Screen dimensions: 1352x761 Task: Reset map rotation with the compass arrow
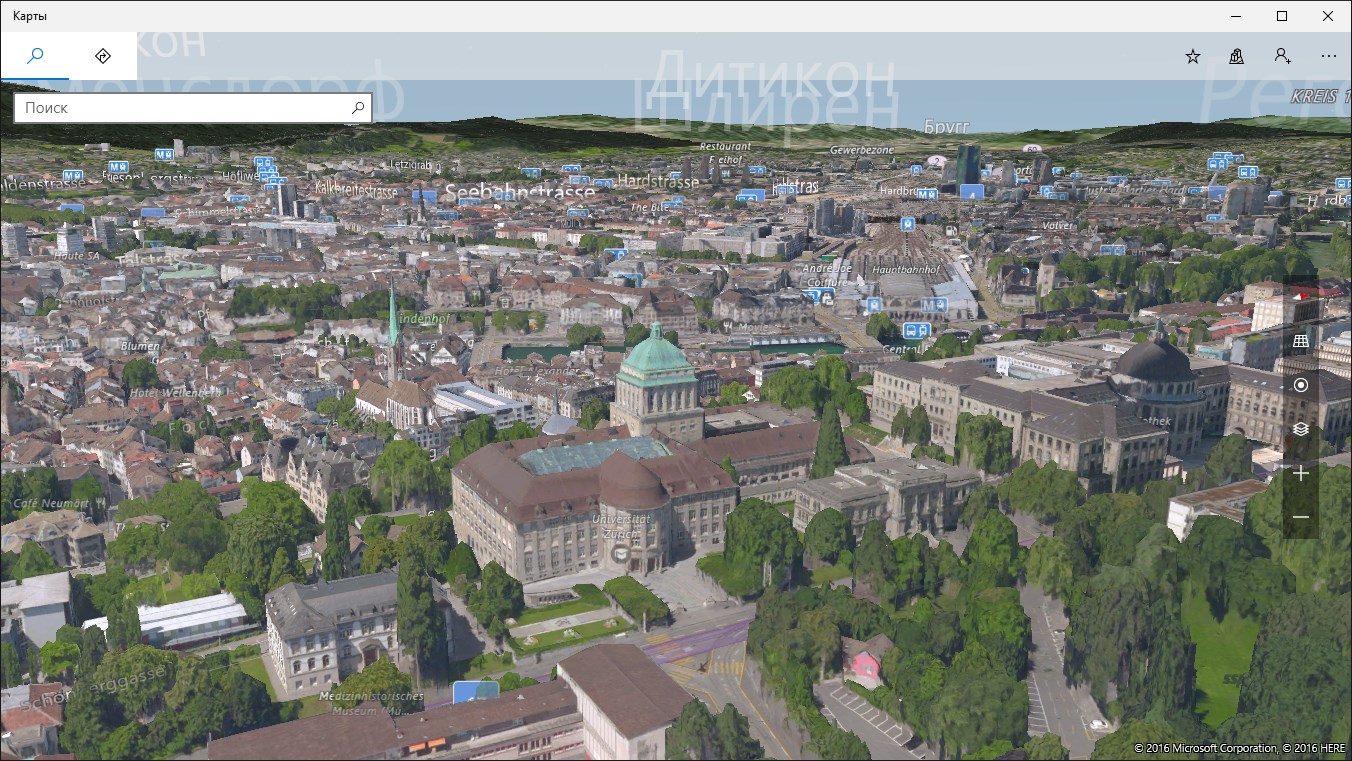pyautogui.click(x=1301, y=297)
